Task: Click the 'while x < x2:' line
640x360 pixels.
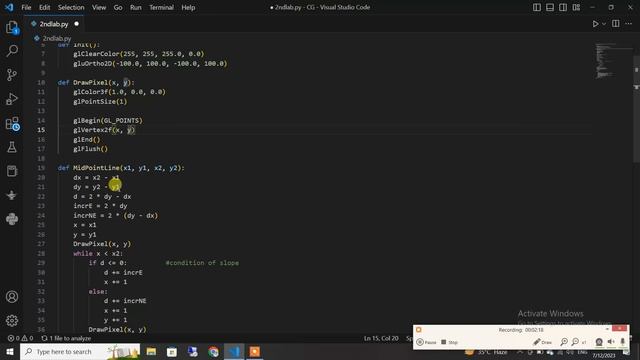Action: point(98,253)
